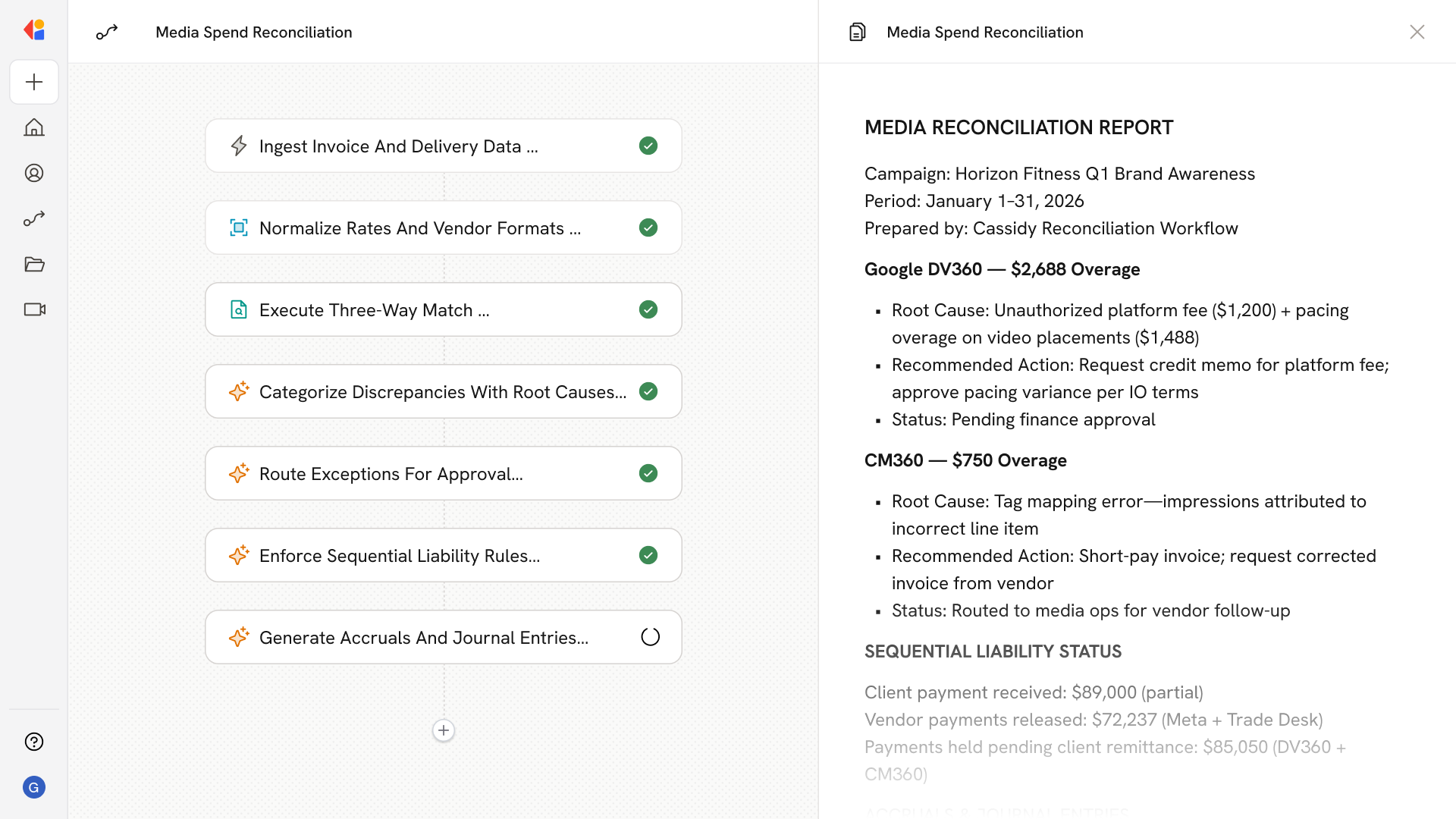Open the video camera icon in sidebar
The image size is (1456, 819).
point(34,309)
